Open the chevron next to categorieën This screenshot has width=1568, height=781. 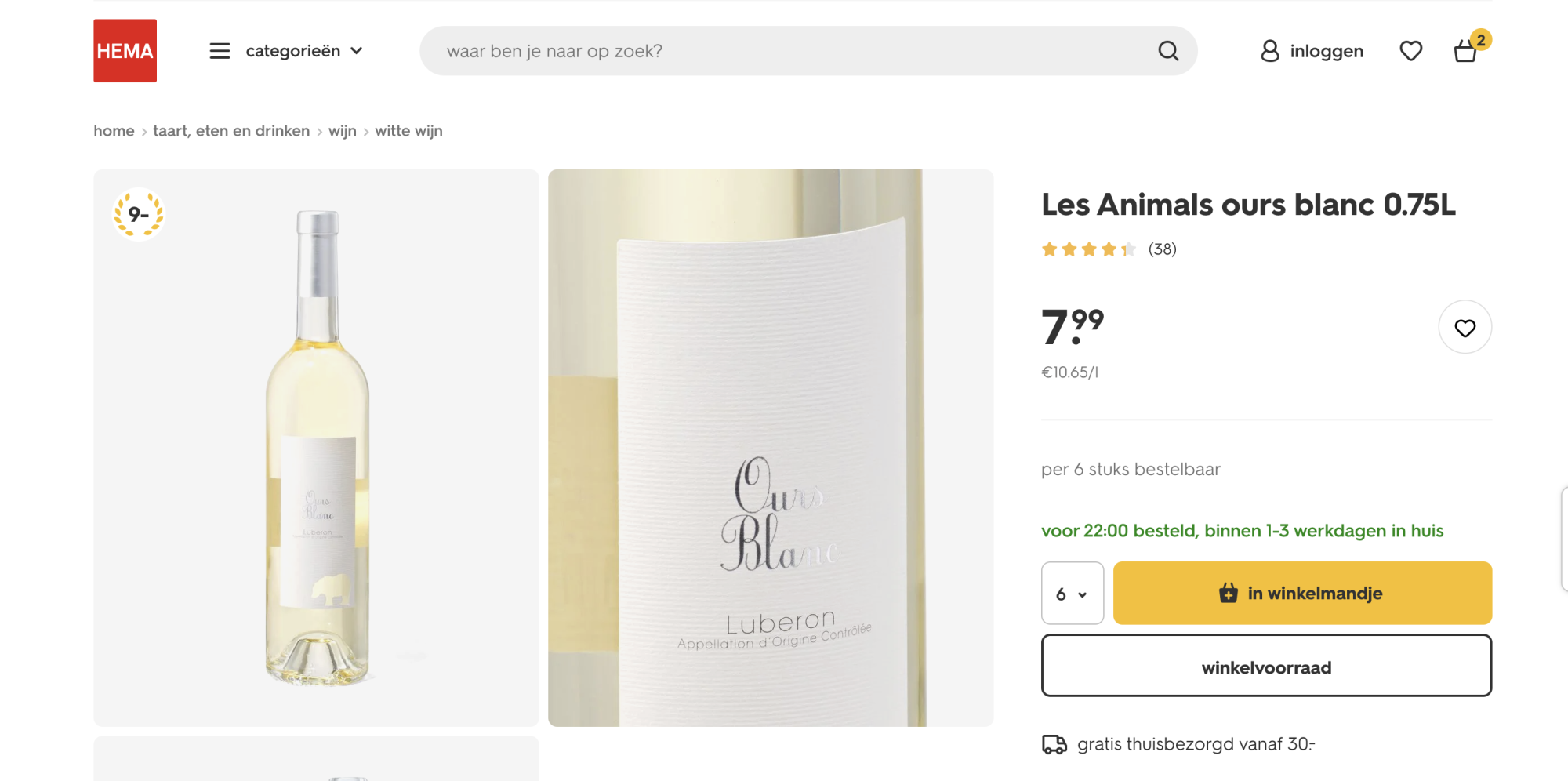point(357,50)
